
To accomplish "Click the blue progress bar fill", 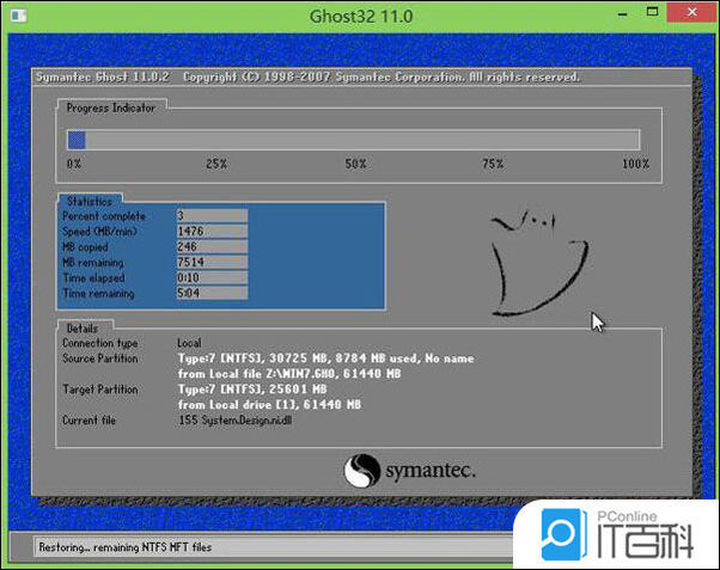I will click(76, 140).
